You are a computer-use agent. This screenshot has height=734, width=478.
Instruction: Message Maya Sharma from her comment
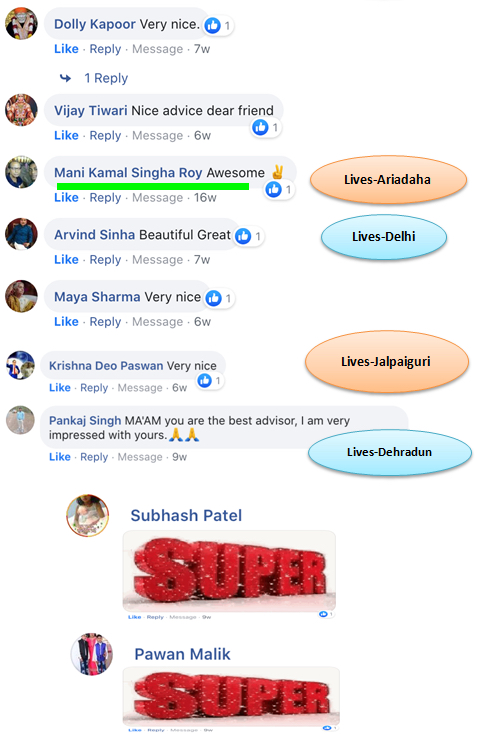tap(157, 322)
